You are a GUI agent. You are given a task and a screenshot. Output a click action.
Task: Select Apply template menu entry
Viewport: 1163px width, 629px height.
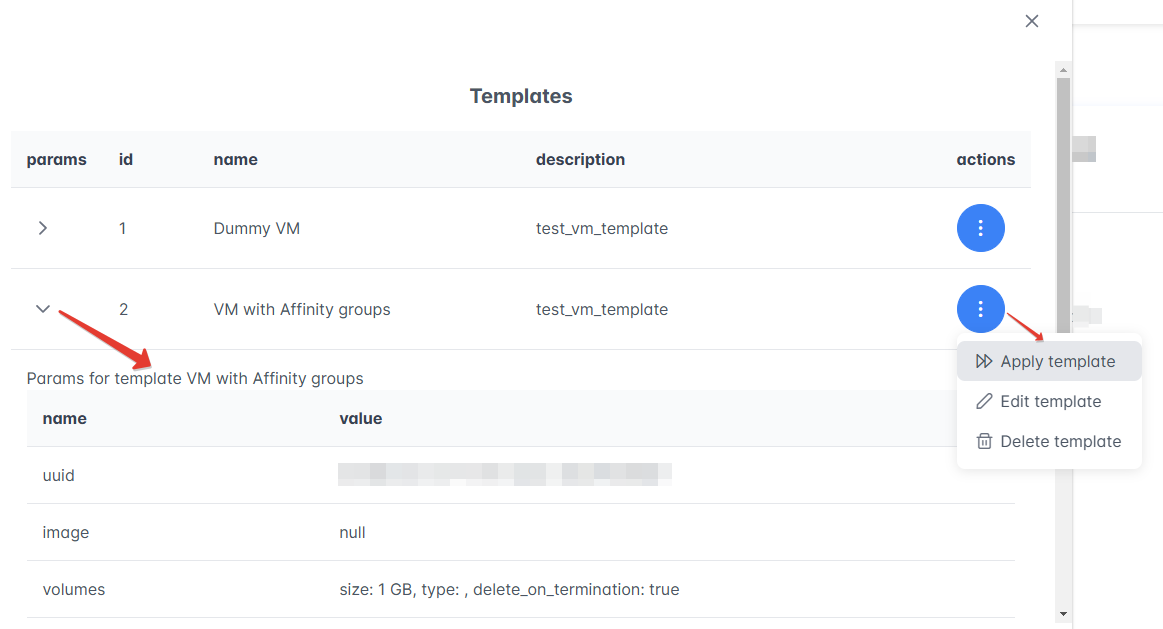coord(1057,362)
